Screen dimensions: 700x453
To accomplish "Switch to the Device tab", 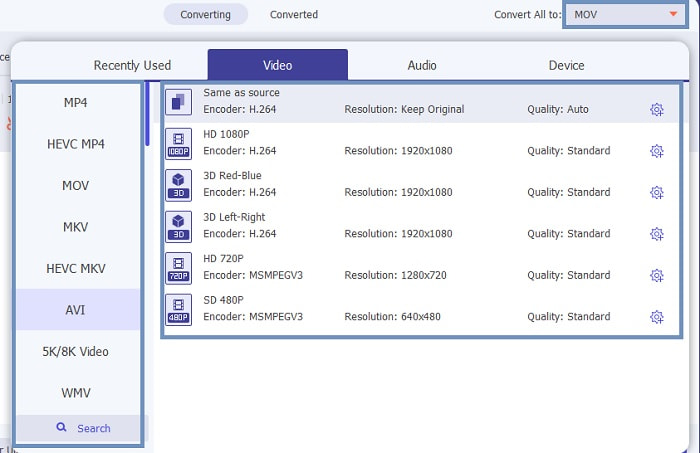I will (566, 65).
